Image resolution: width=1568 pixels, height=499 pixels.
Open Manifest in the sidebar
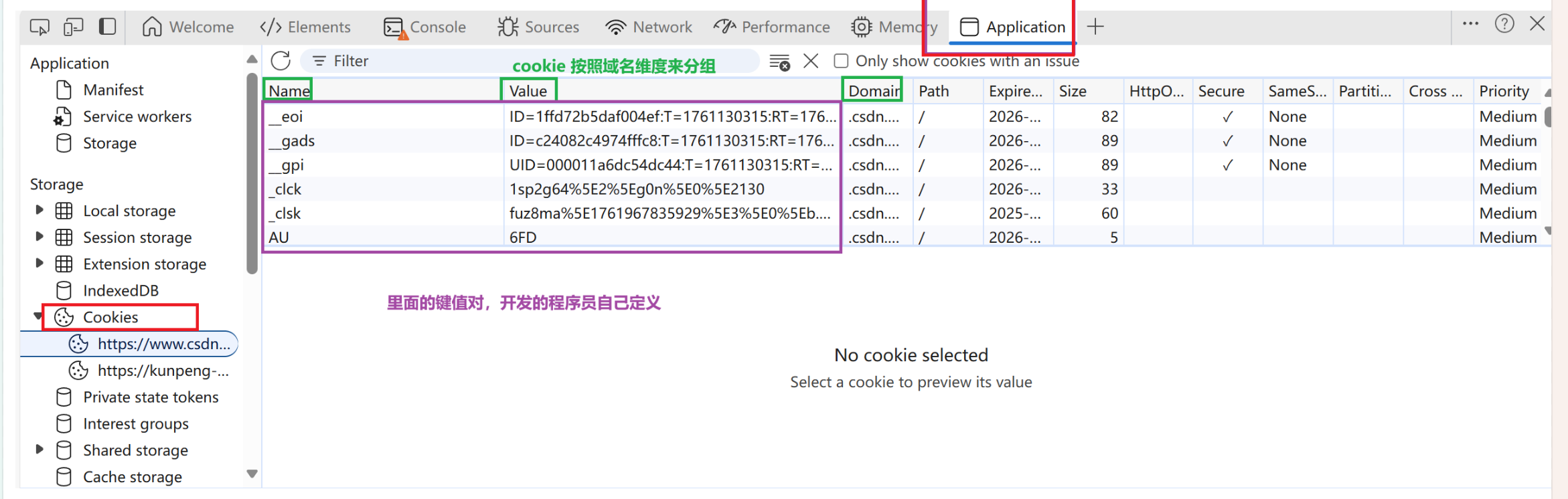coord(113,90)
